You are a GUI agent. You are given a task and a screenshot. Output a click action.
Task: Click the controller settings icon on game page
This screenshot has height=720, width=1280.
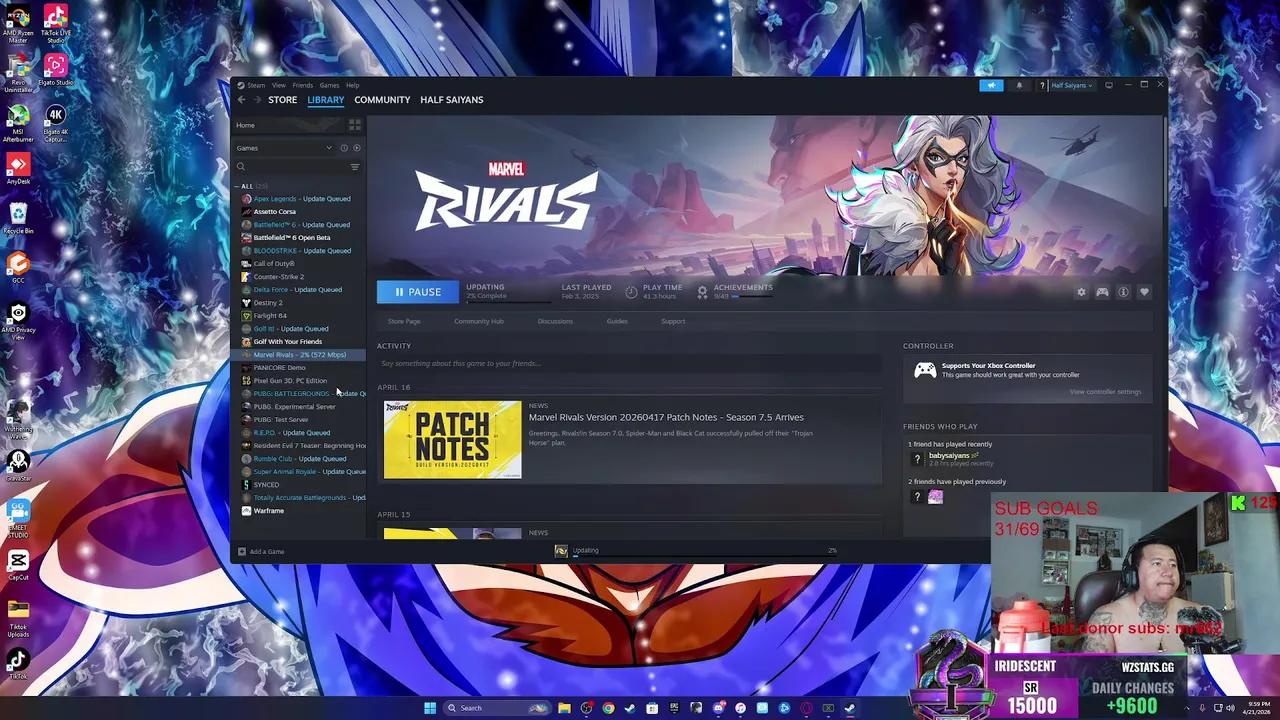tap(1102, 292)
